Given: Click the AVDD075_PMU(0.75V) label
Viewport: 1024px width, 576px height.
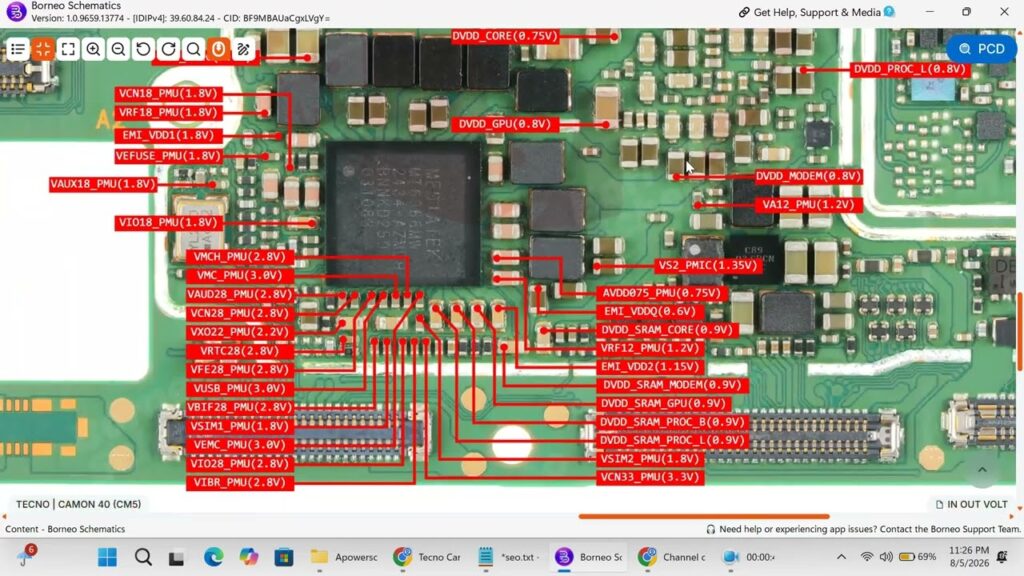Looking at the screenshot, I should coord(661,293).
